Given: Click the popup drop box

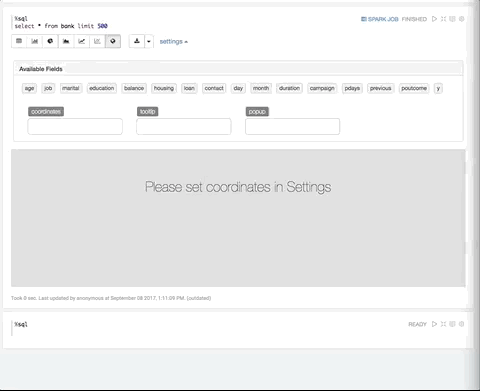Looking at the screenshot, I should 293,126.
